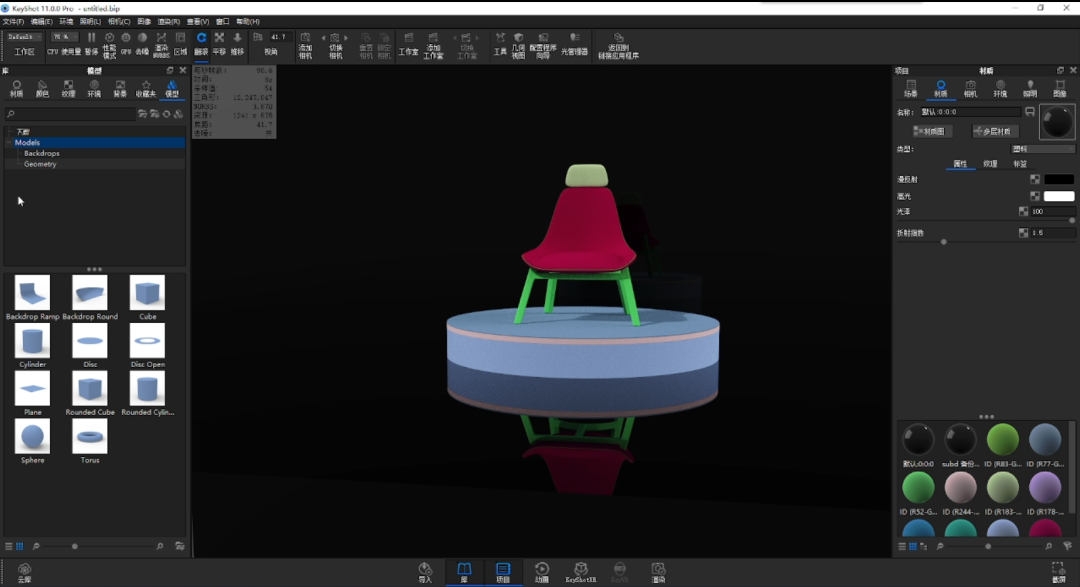Toggle the GPU rendering mode
Viewport: 1080px width, 587px height.
click(x=125, y=44)
